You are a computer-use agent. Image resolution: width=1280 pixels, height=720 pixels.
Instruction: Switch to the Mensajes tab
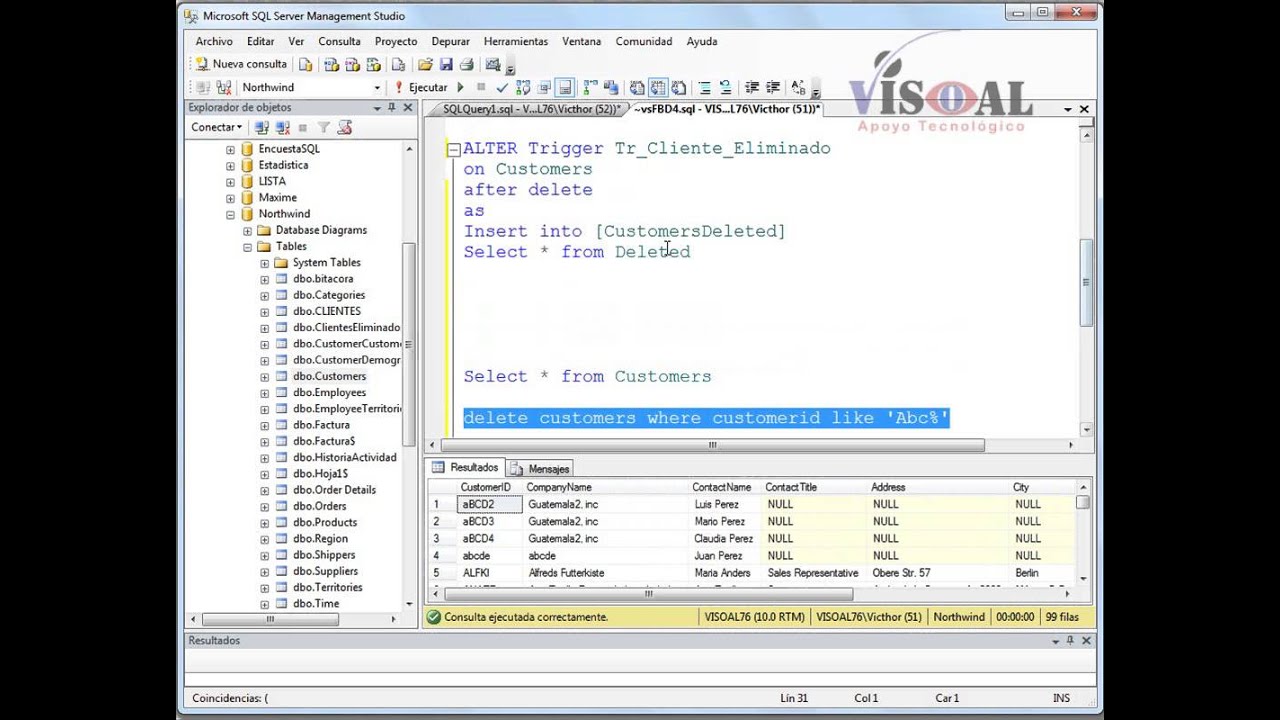click(x=540, y=468)
